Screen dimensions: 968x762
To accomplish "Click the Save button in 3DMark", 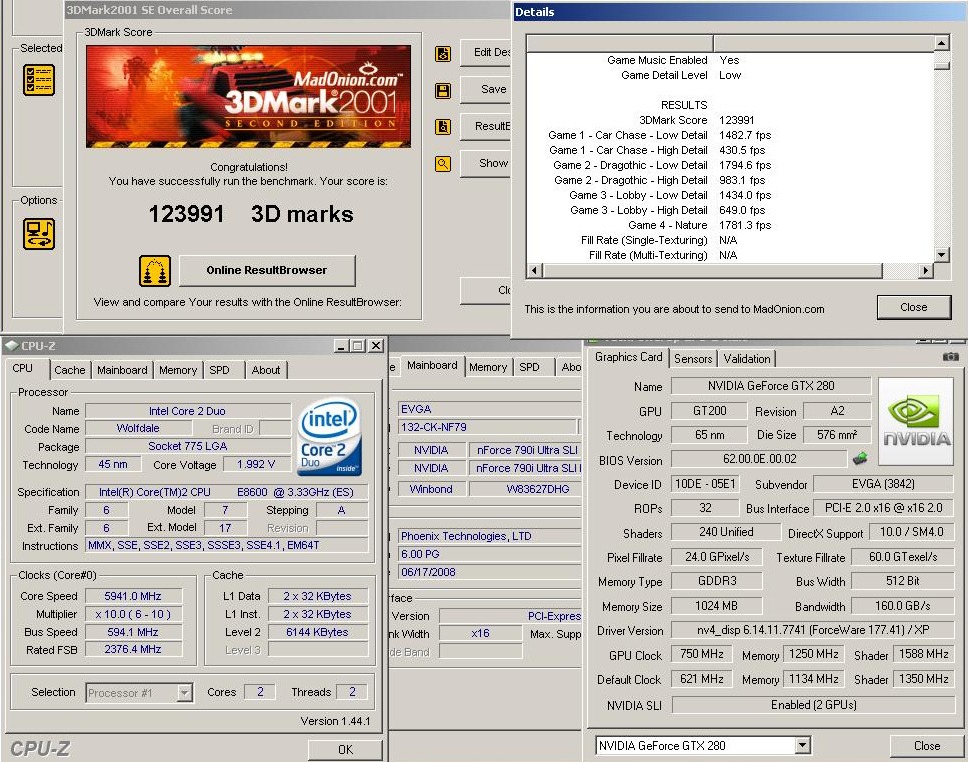I will pyautogui.click(x=486, y=89).
